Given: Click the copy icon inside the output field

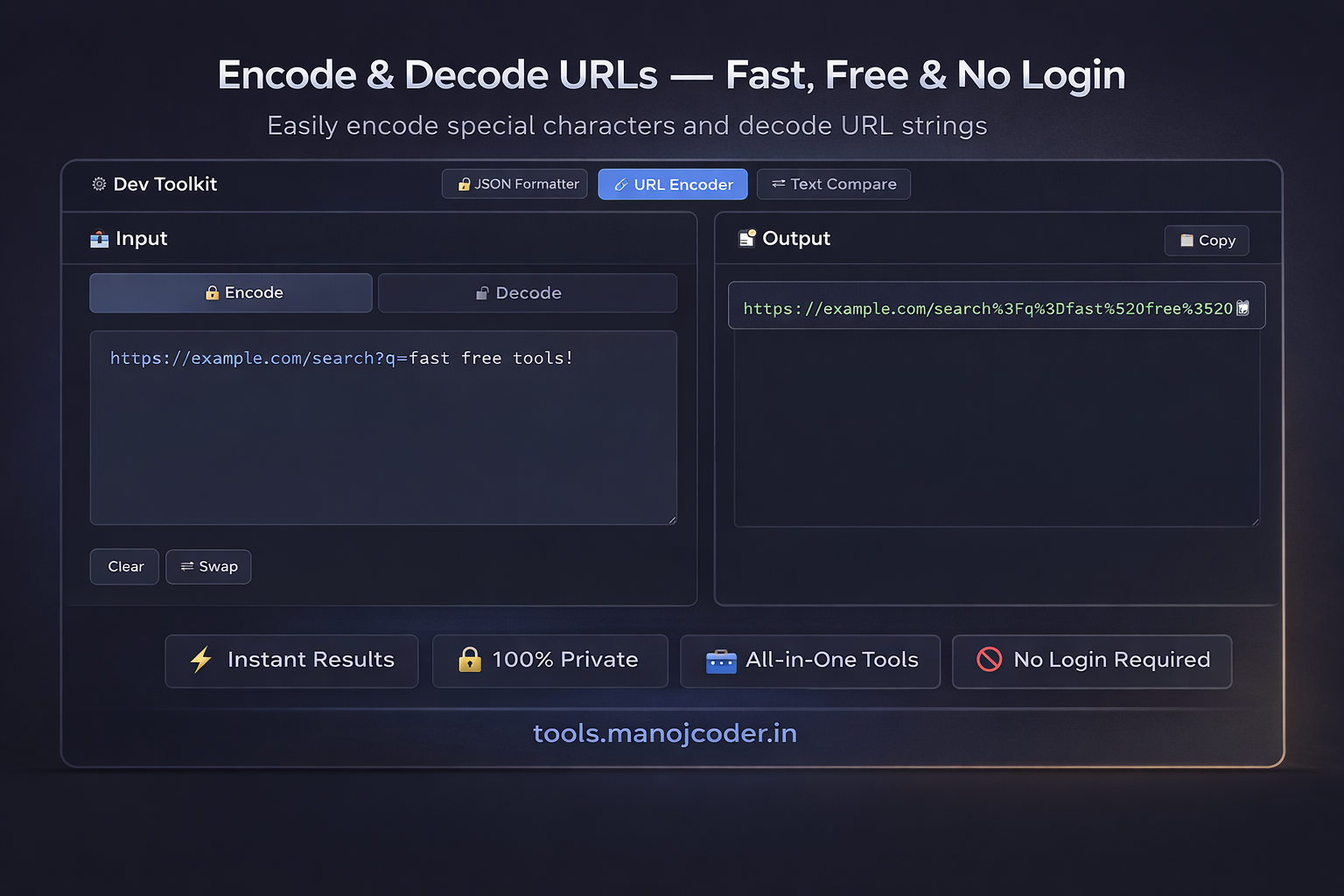Looking at the screenshot, I should pos(1242,307).
